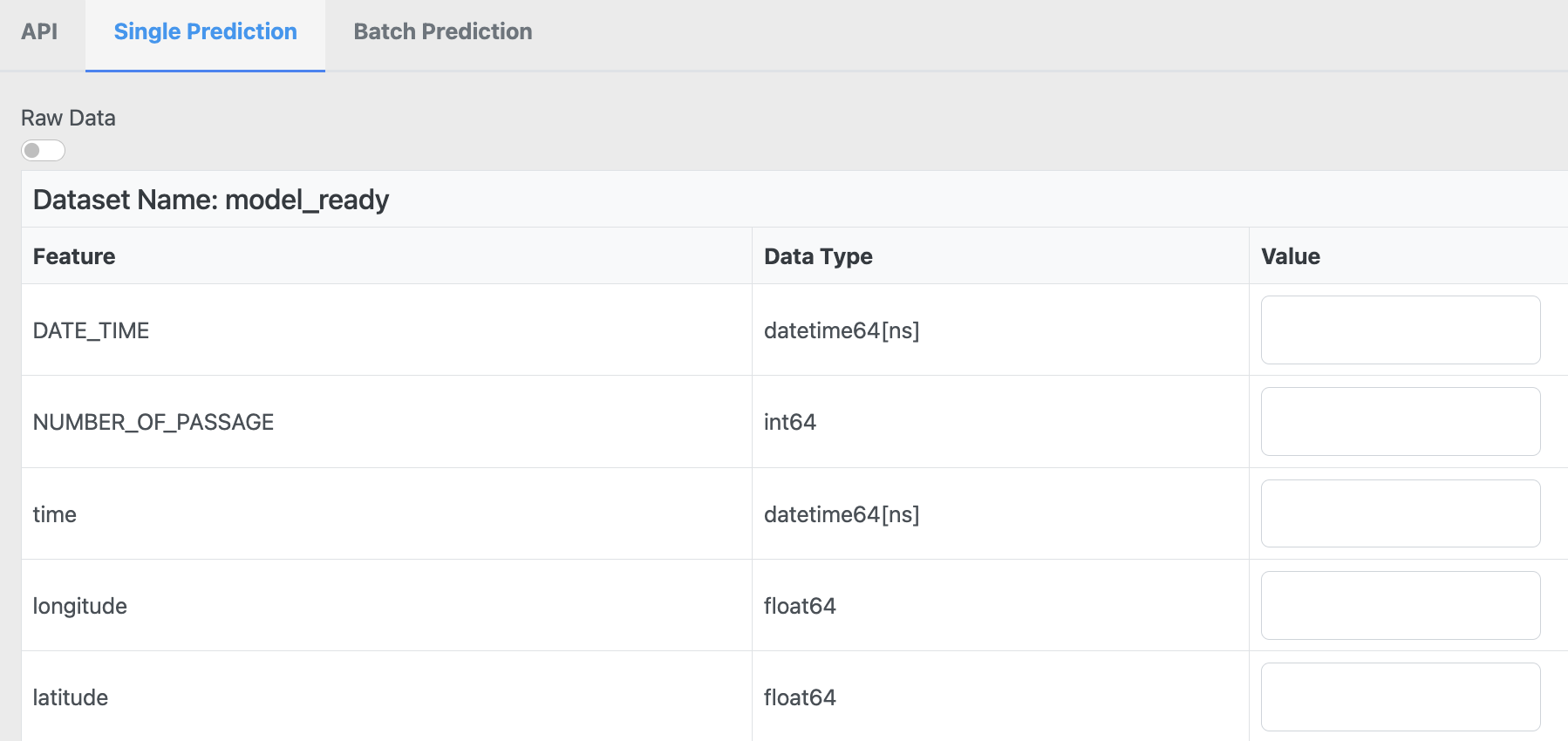Click the Value column header
1568x741 pixels.
[1290, 256]
